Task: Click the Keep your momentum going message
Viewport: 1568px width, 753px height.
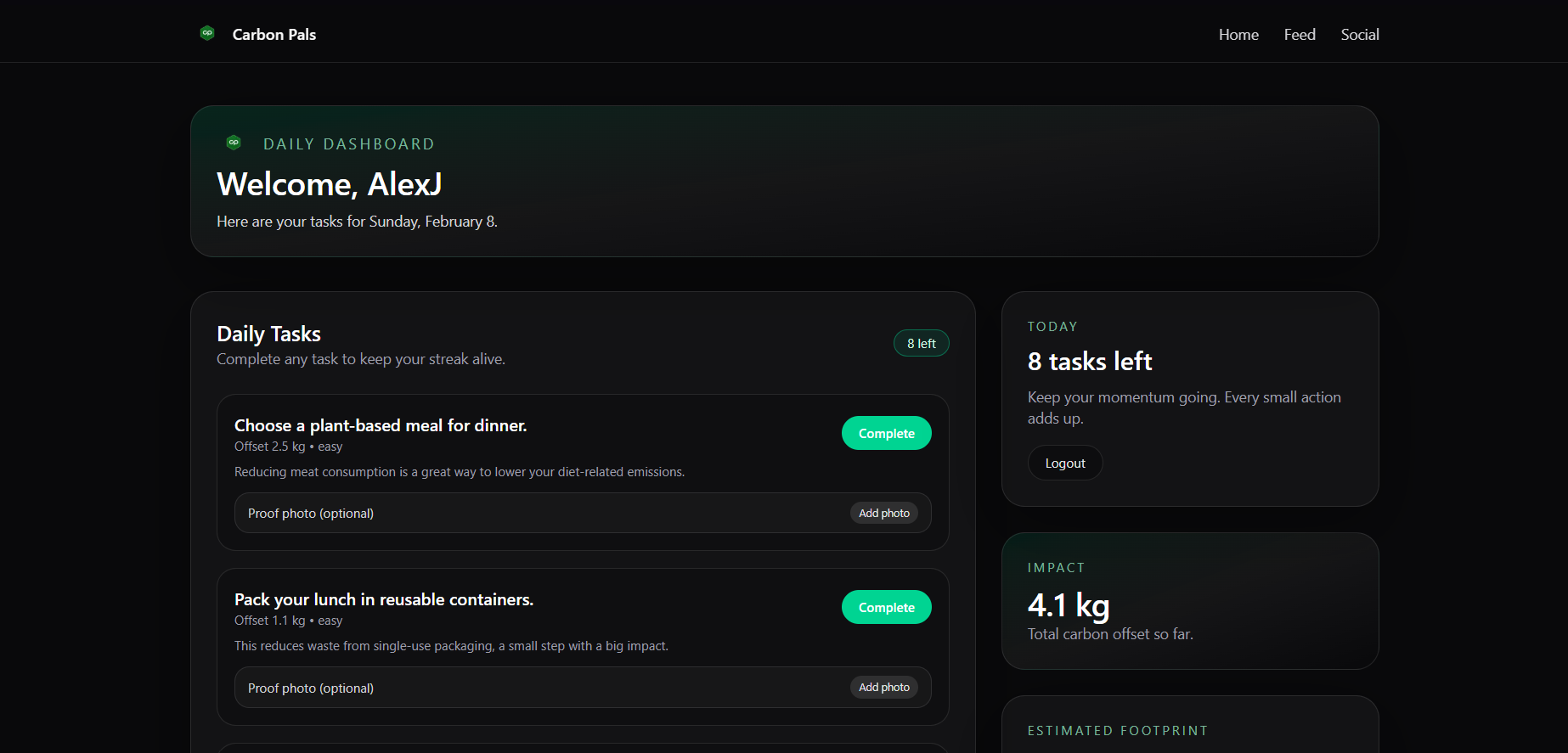Action: 1184,407
